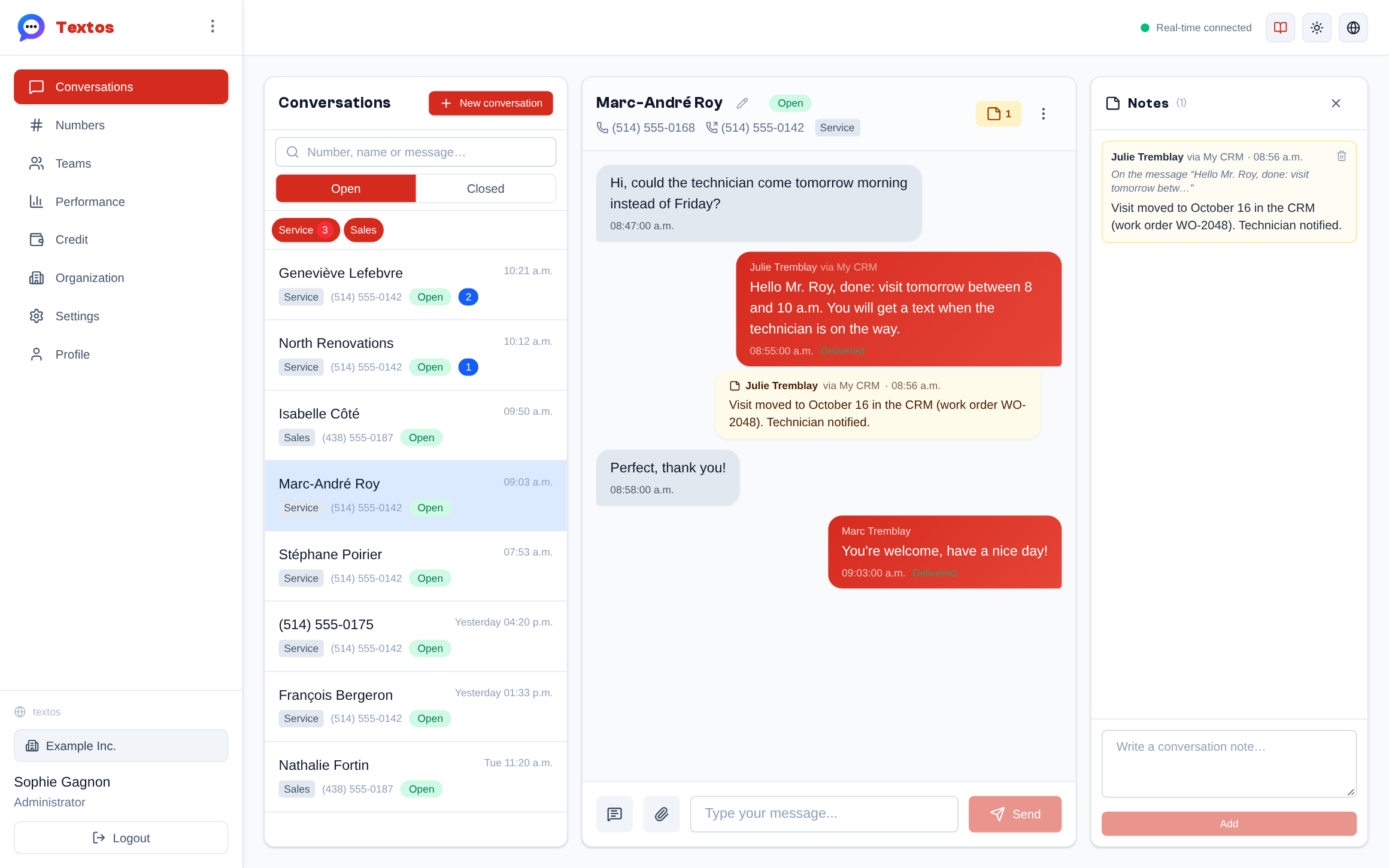Go to Numbers in the sidebar

[121, 125]
